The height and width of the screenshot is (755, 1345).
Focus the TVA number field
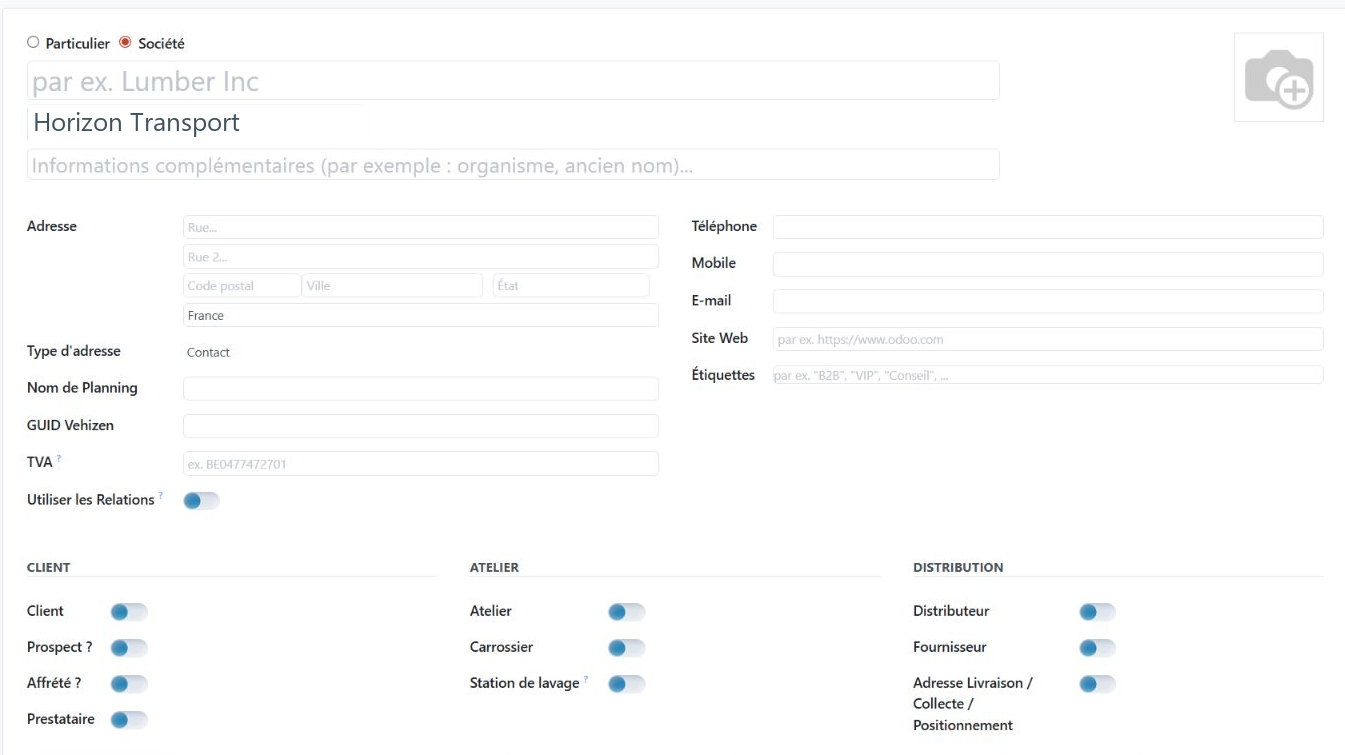point(421,464)
